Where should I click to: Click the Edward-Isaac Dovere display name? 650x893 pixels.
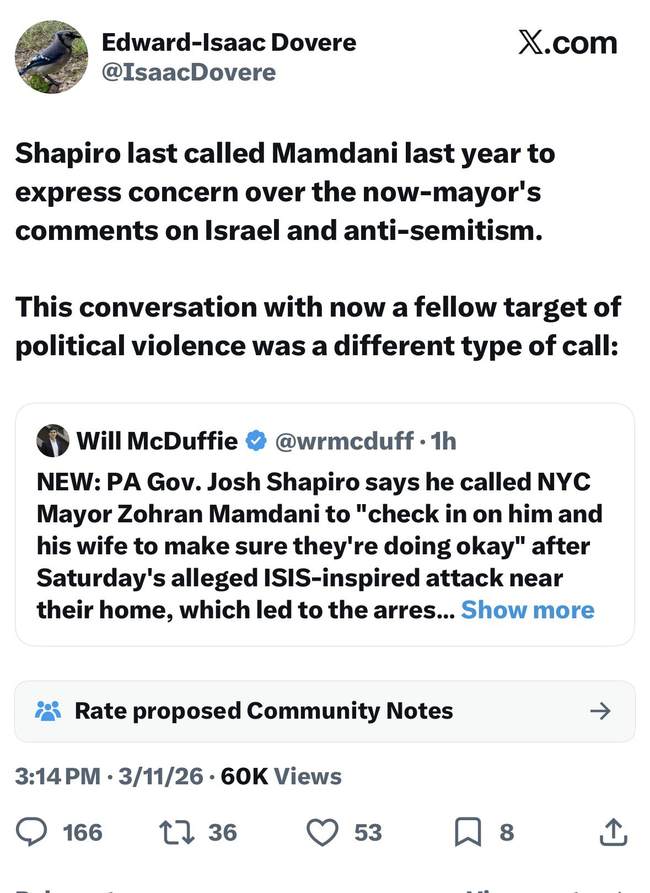(x=229, y=43)
